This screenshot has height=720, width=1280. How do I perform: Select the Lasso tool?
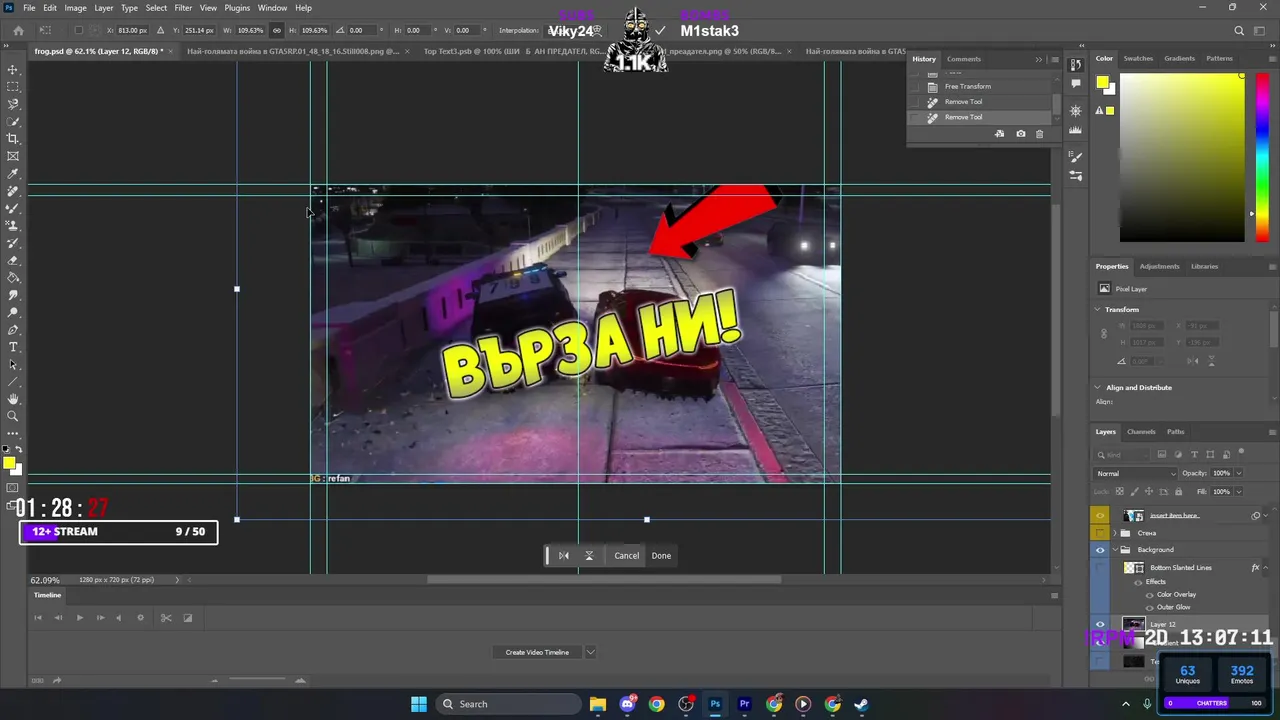(13, 104)
